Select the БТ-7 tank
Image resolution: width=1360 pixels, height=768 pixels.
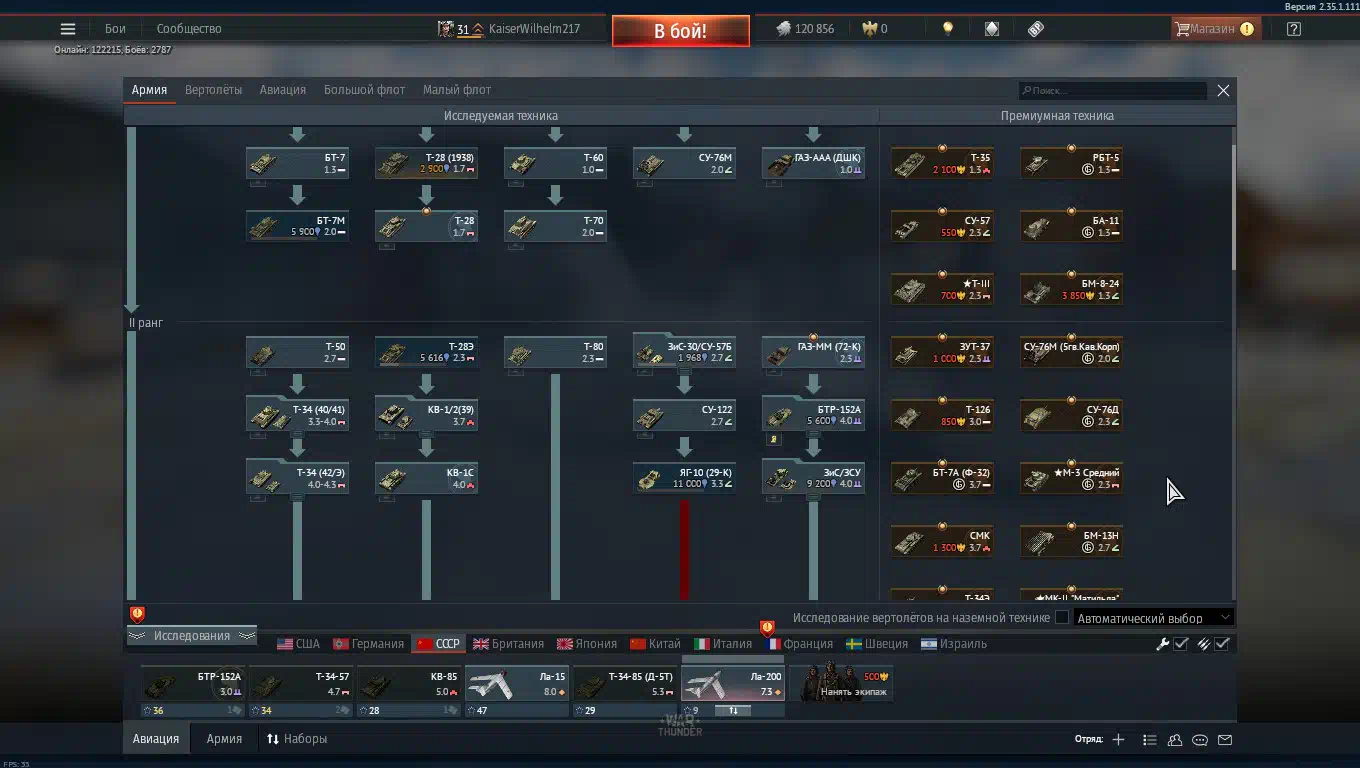pyautogui.click(x=297, y=163)
